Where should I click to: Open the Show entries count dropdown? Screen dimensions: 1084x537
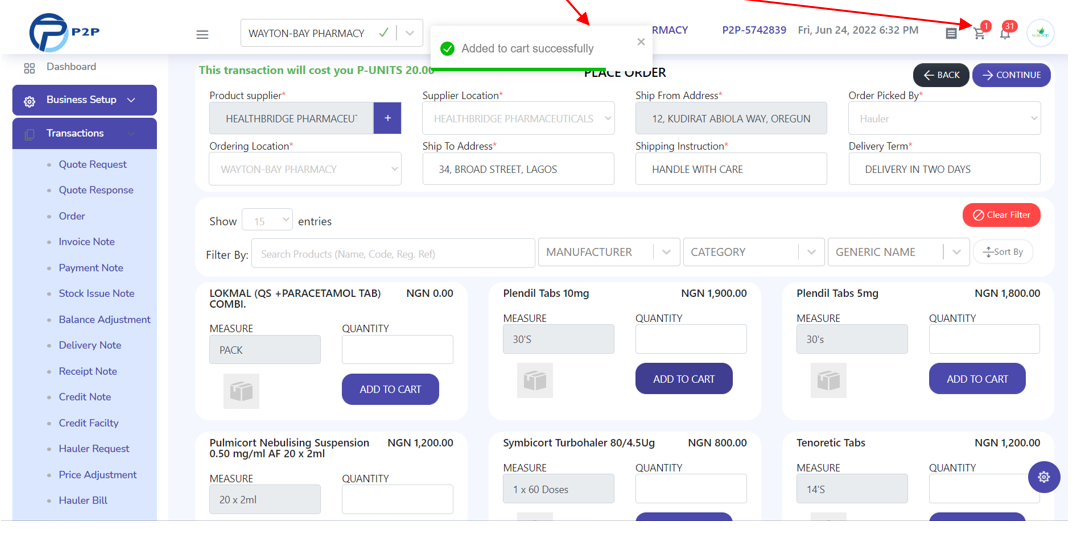click(268, 221)
